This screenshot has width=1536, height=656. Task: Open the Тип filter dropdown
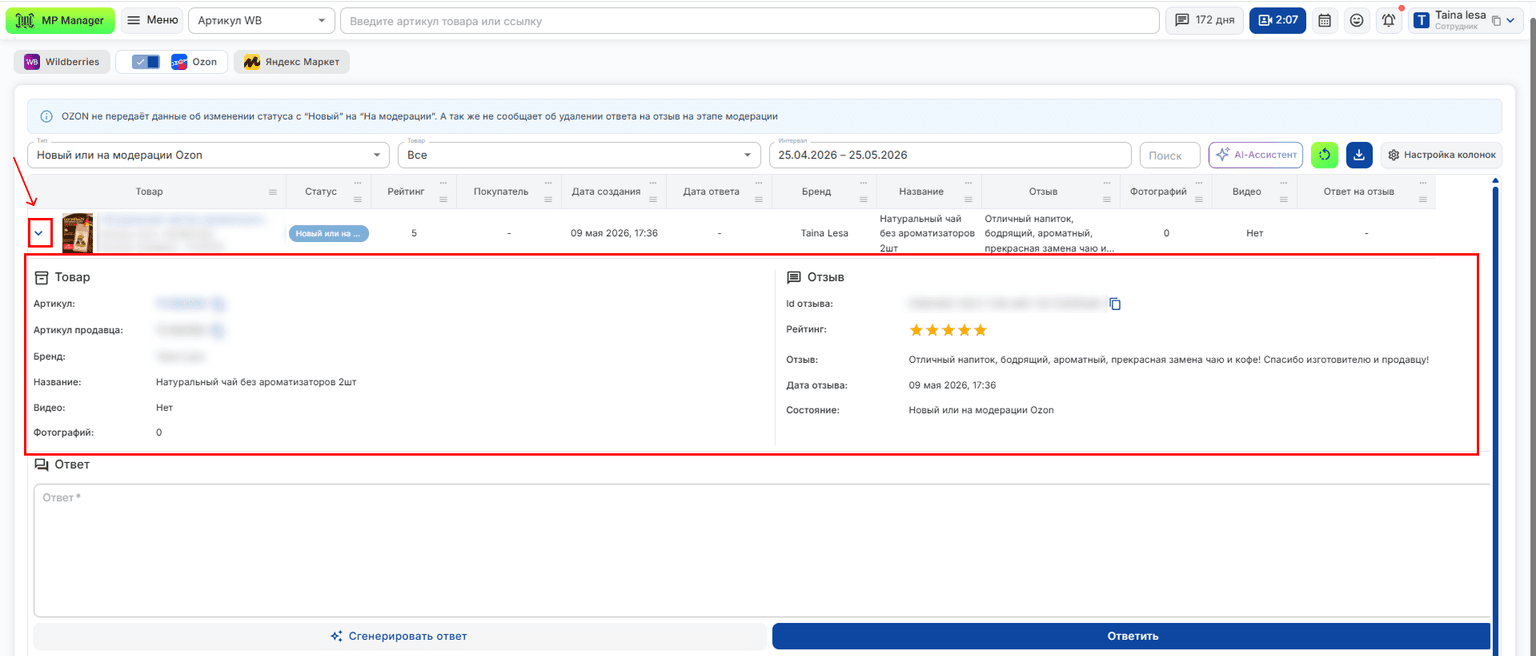[208, 155]
